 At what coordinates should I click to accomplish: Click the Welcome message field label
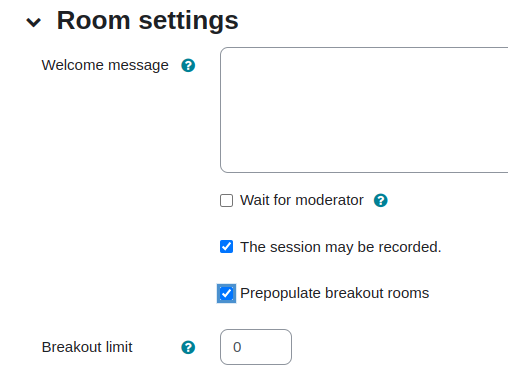point(105,65)
